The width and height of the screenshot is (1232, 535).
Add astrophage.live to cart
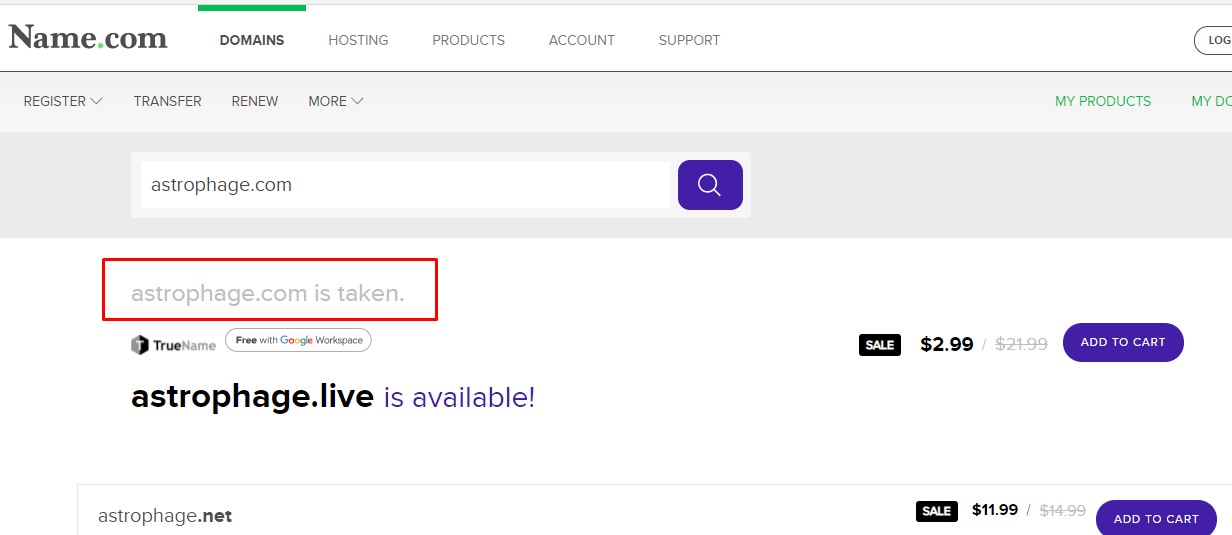[x=1122, y=342]
